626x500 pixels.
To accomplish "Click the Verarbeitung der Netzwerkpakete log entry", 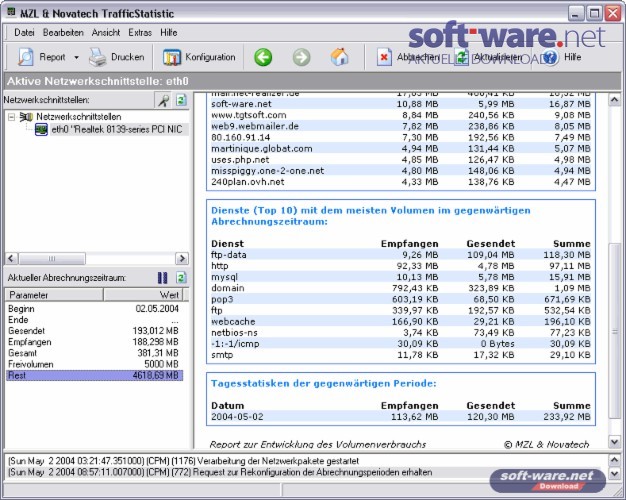I will (184, 461).
